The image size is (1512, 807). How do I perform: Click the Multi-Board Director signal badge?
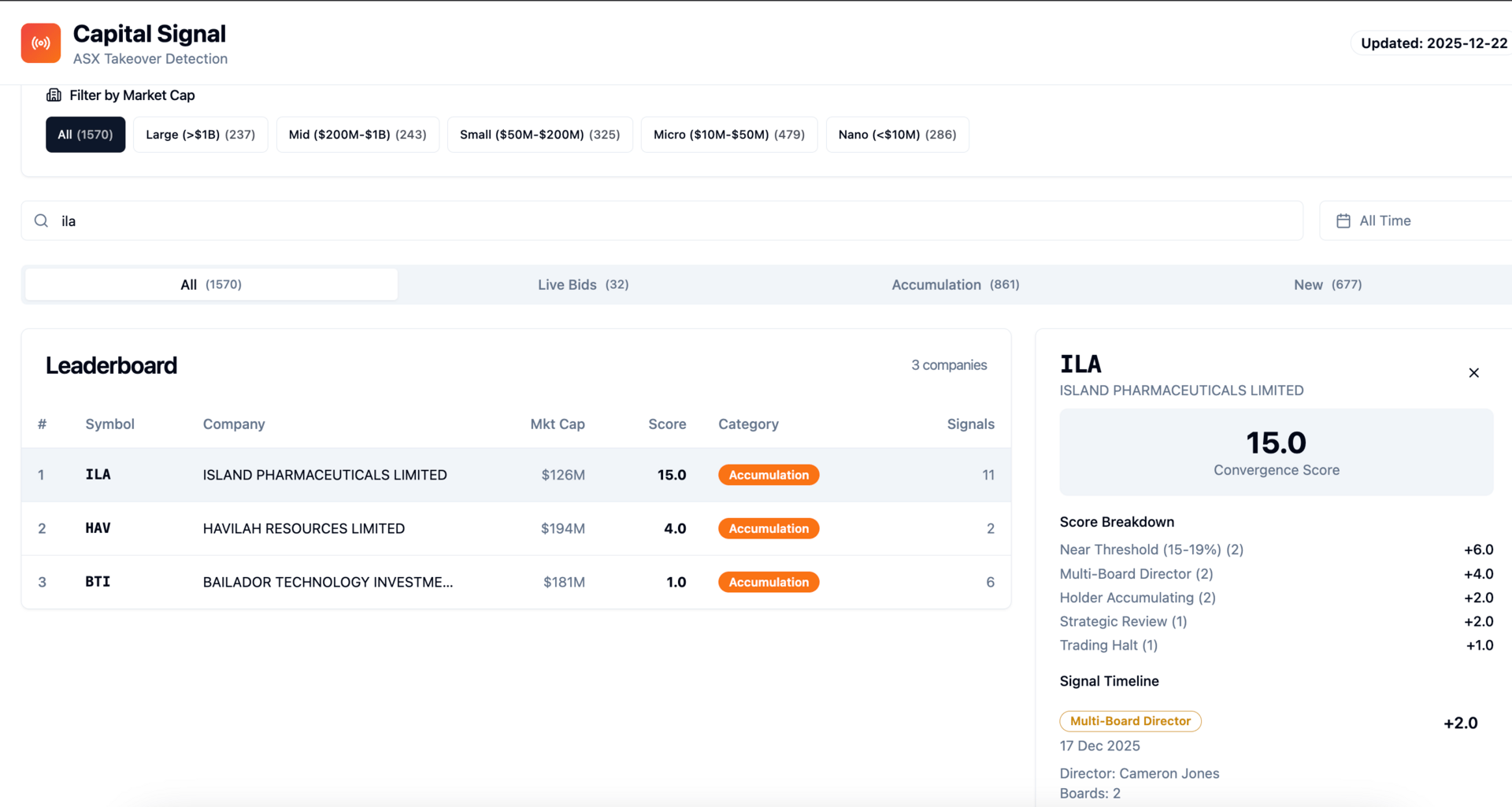pyautogui.click(x=1129, y=721)
